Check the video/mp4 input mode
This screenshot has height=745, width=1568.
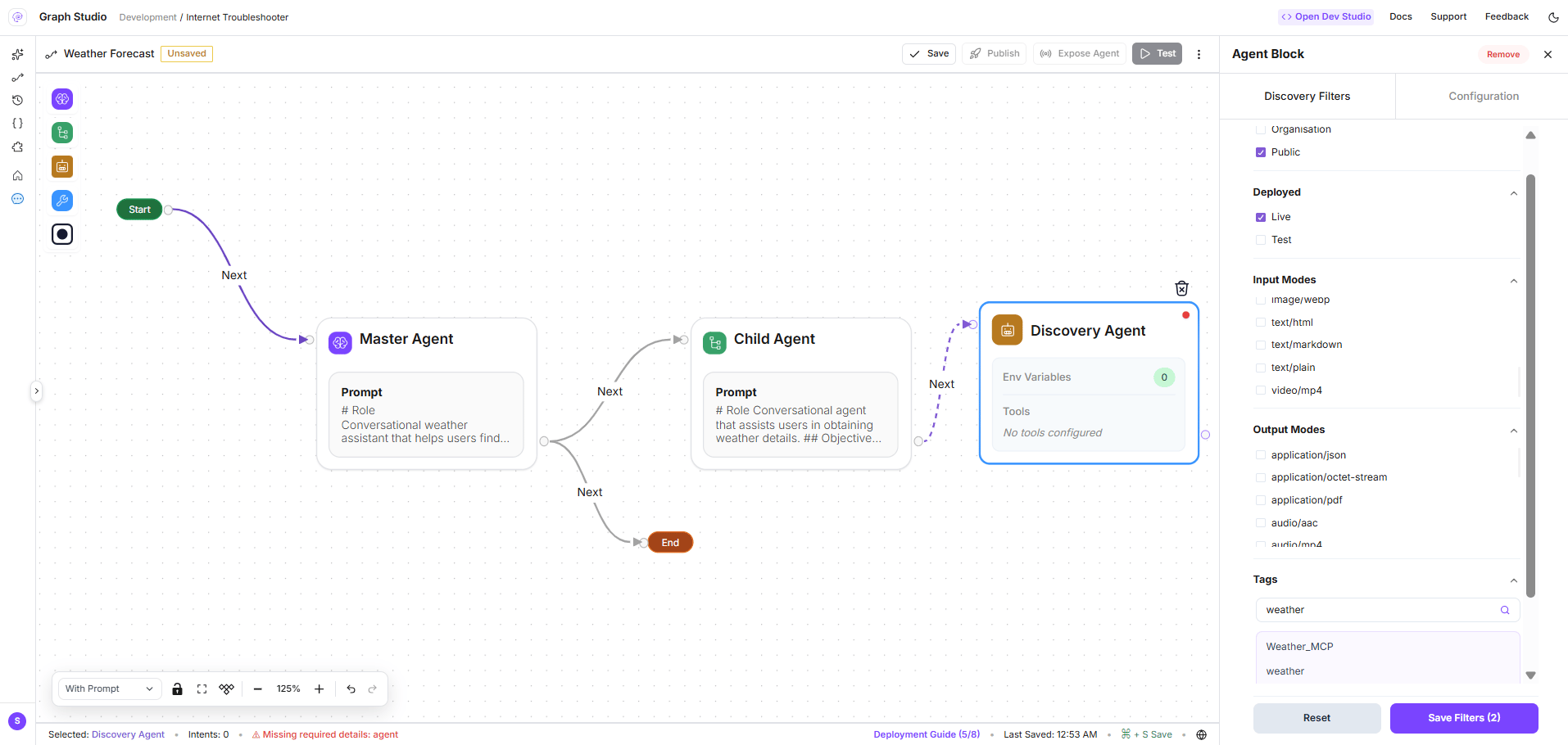coord(1261,391)
